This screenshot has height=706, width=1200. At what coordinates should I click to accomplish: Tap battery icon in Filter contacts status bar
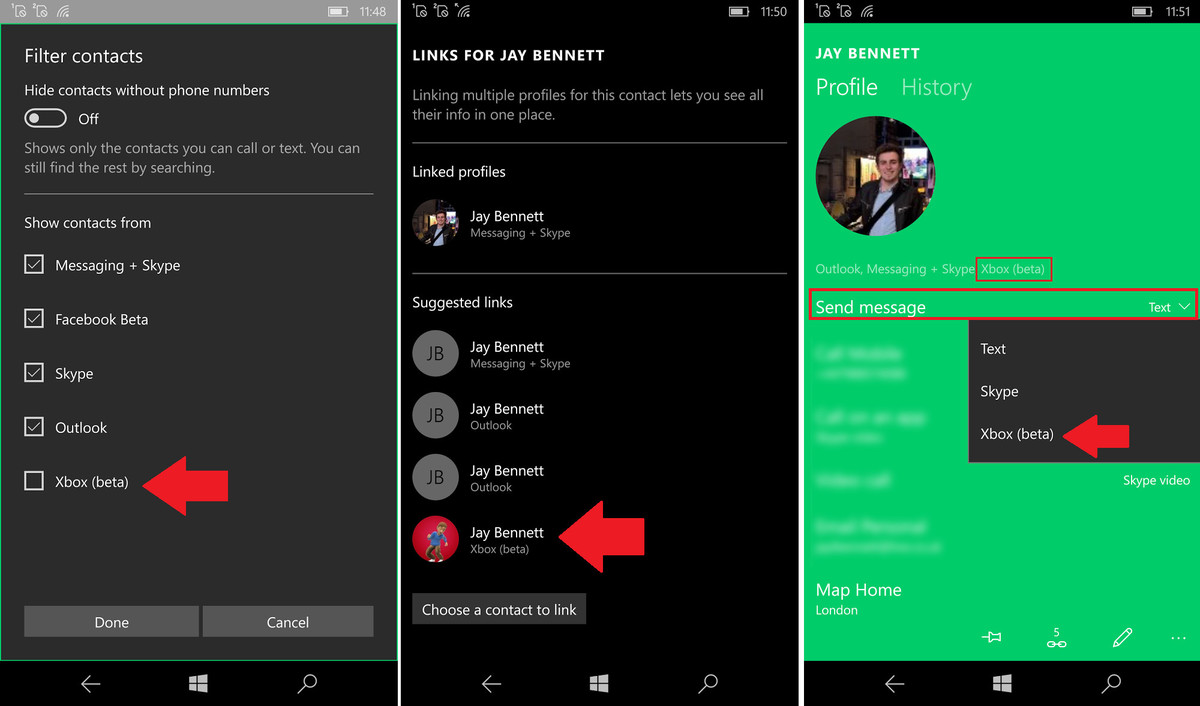coord(338,12)
